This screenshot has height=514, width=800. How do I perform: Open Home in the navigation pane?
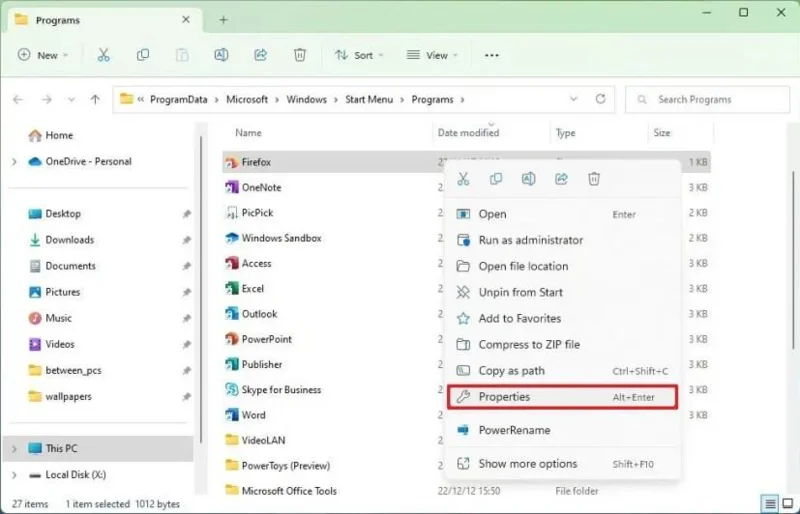point(51,135)
